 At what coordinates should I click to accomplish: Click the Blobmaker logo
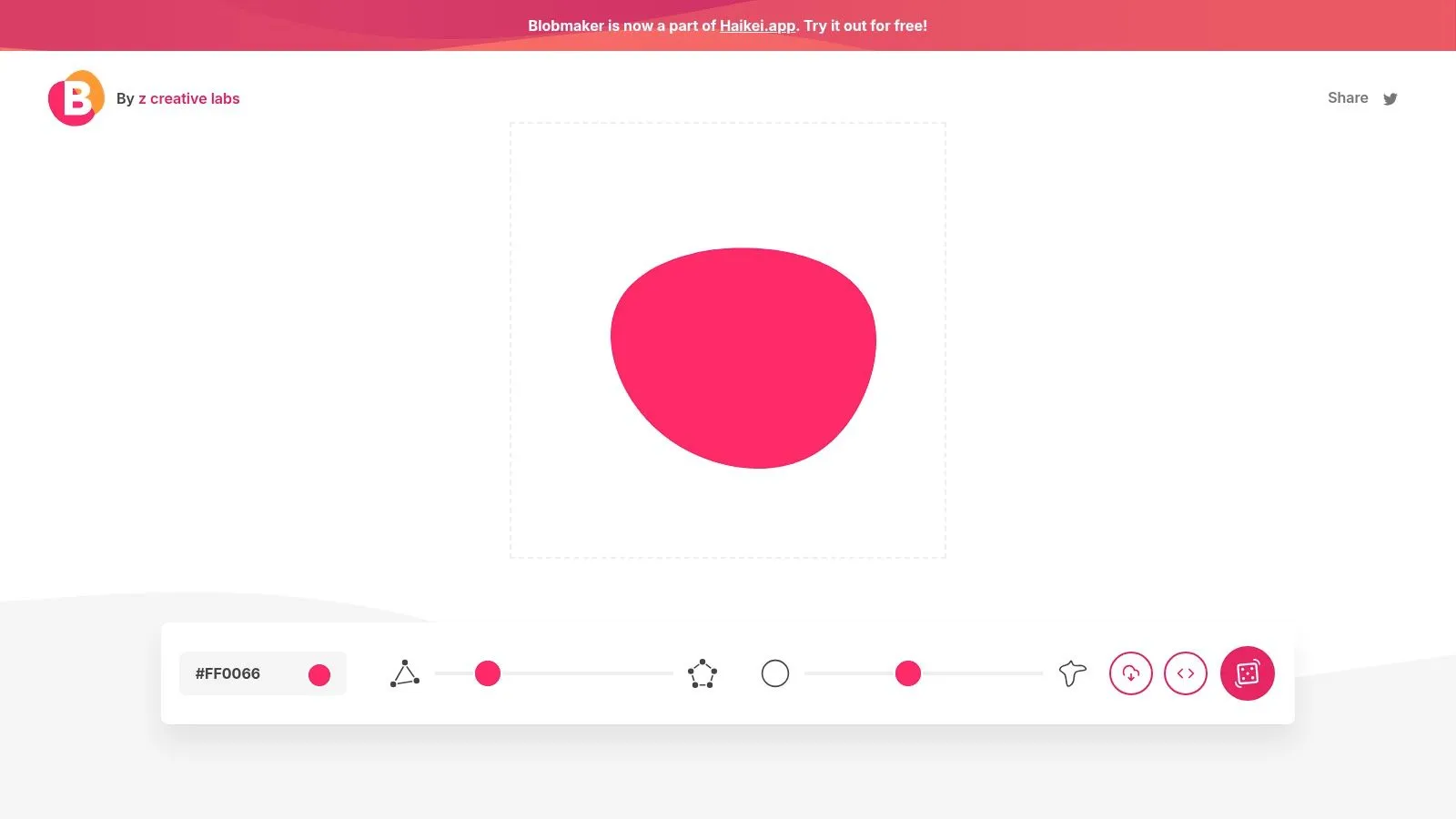pyautogui.click(x=76, y=98)
